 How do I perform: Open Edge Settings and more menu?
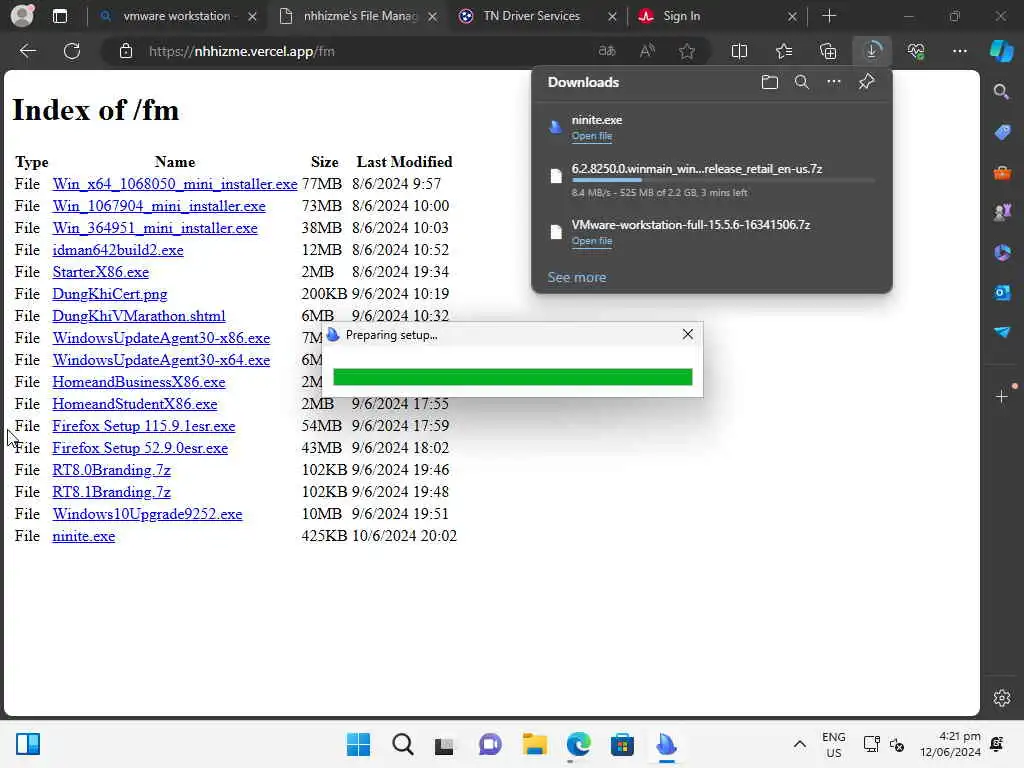point(959,51)
